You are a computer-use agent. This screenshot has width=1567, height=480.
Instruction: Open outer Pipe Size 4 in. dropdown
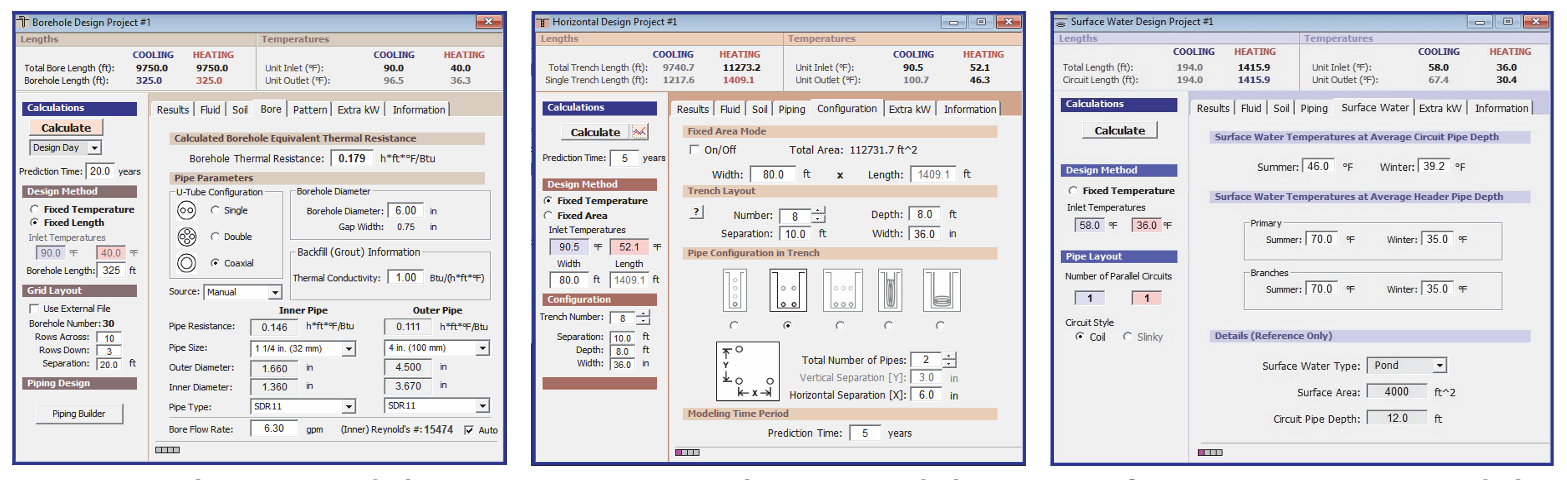(437, 348)
